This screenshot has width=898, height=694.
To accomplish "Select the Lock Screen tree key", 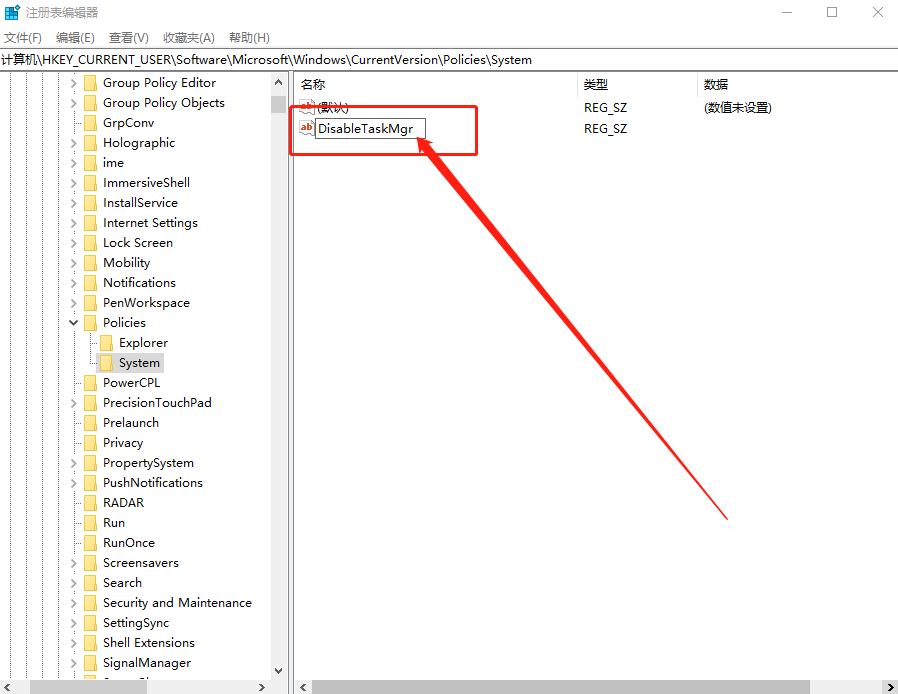I will [137, 243].
